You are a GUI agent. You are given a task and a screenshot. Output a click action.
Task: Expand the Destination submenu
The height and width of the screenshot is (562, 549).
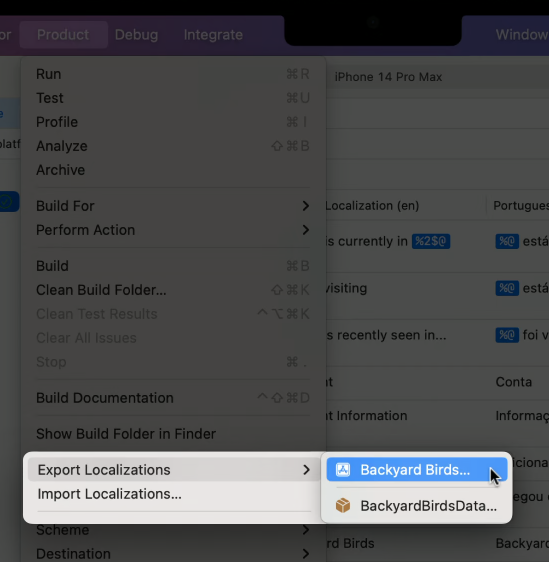tap(173, 554)
